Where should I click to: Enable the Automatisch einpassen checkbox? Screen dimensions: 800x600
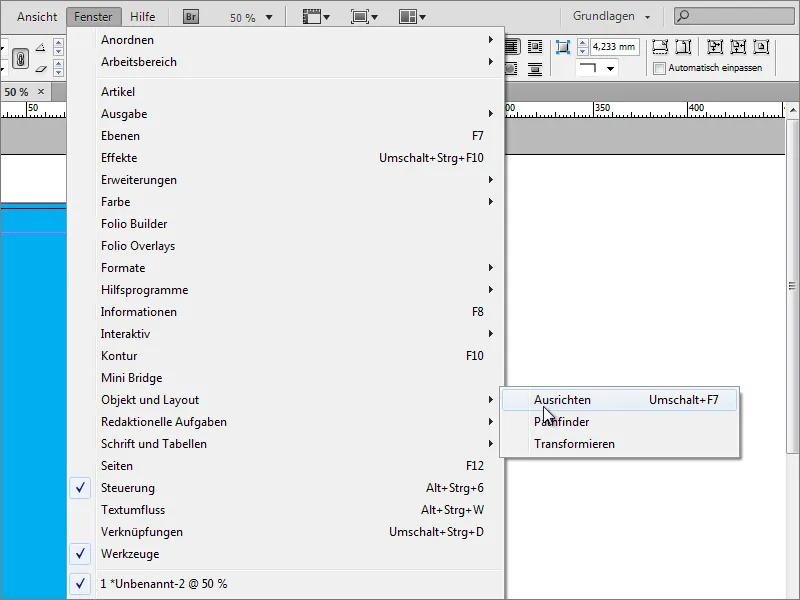click(659, 68)
